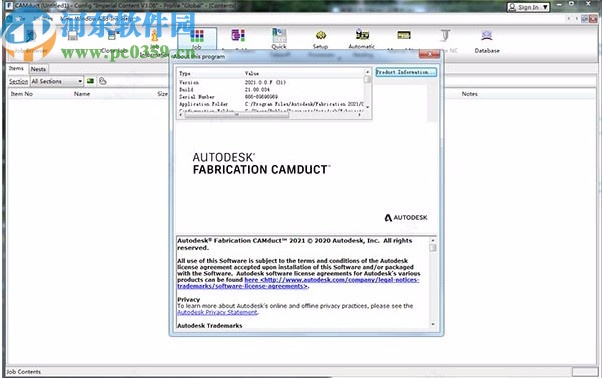Screen dimensions: 603x378
Task: Click the info list scroll up arrow
Action: pos(368,72)
